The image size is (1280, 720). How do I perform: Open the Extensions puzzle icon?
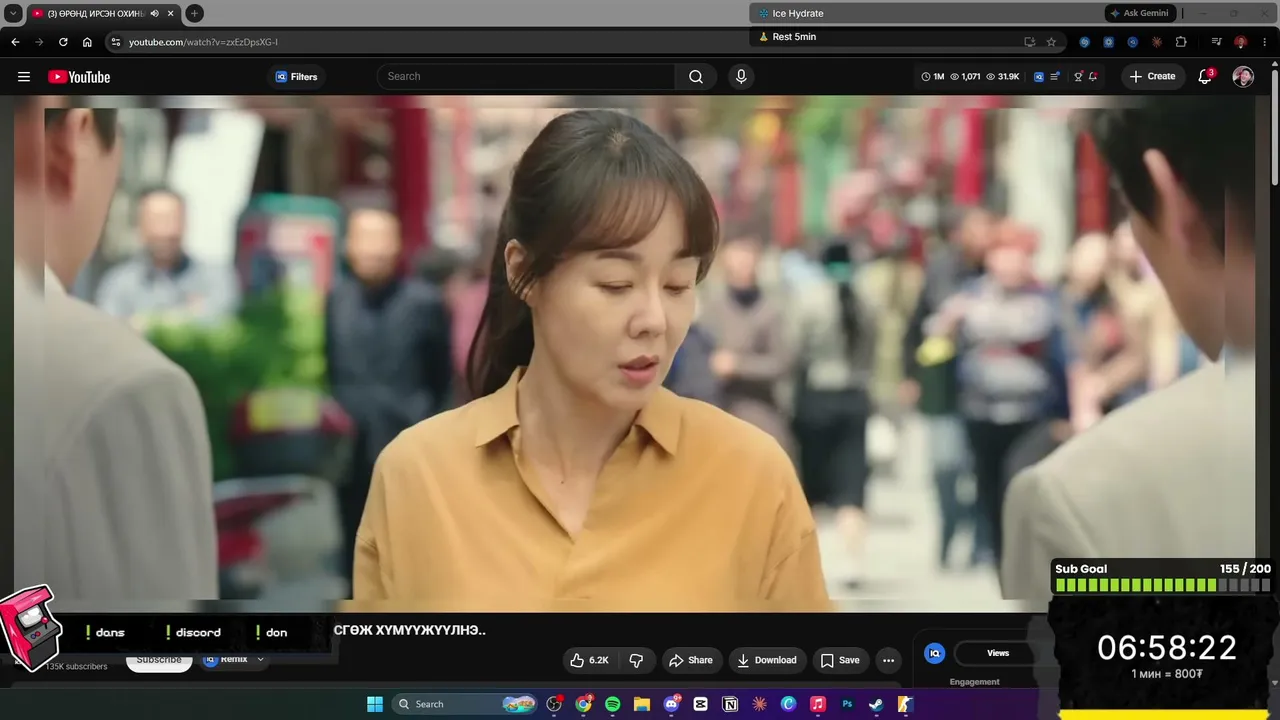(x=1181, y=42)
